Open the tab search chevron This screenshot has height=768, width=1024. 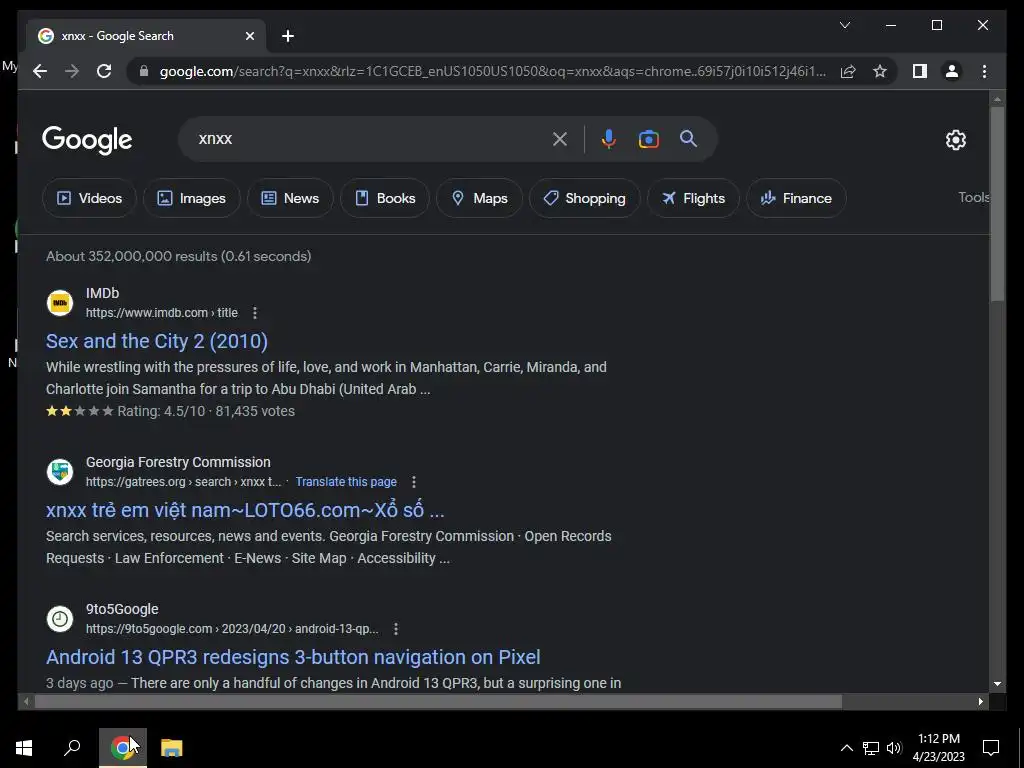[x=844, y=25]
